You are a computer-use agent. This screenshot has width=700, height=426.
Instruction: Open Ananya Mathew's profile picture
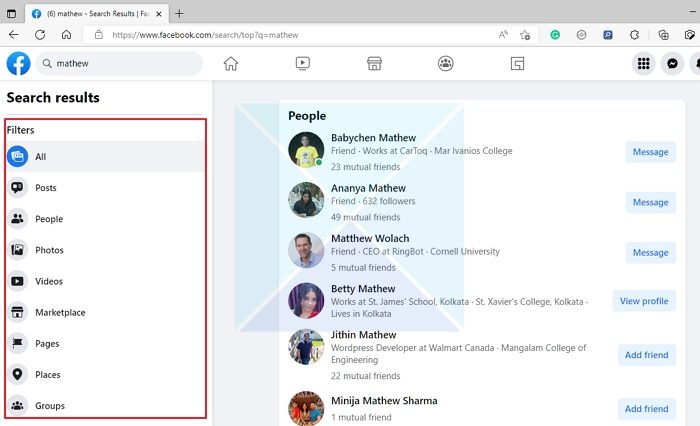point(306,200)
